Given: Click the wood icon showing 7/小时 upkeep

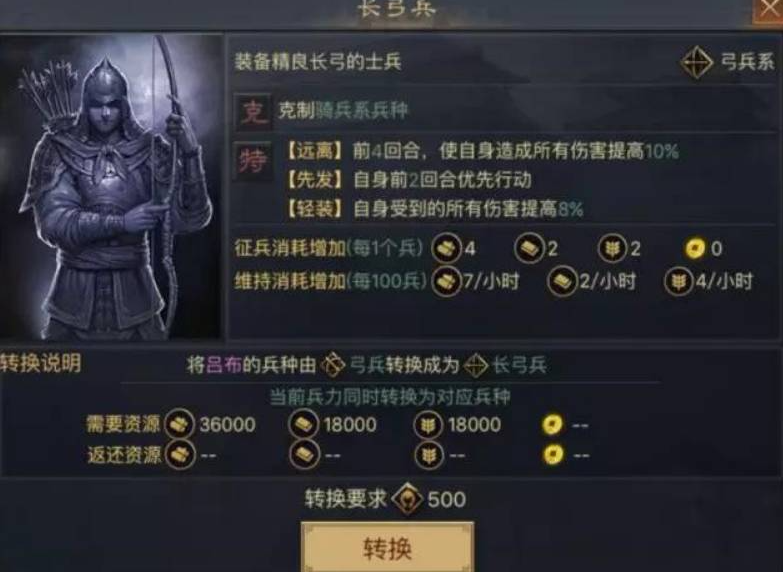Looking at the screenshot, I should [446, 281].
